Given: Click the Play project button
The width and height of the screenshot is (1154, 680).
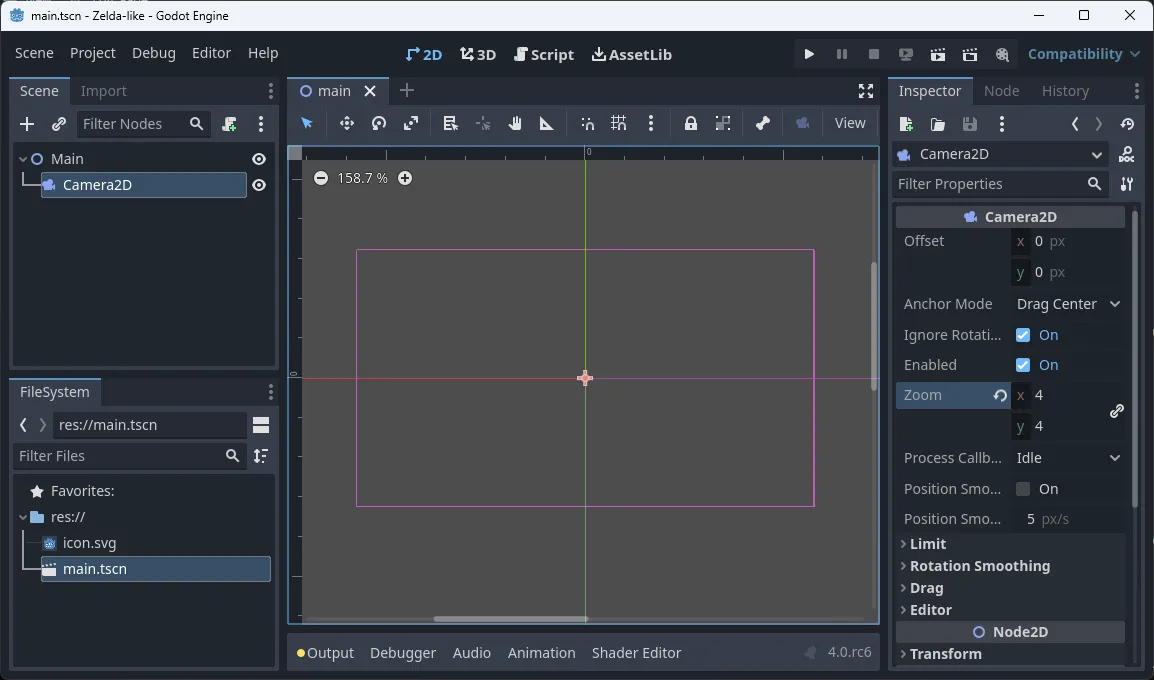Looking at the screenshot, I should pyautogui.click(x=809, y=54).
